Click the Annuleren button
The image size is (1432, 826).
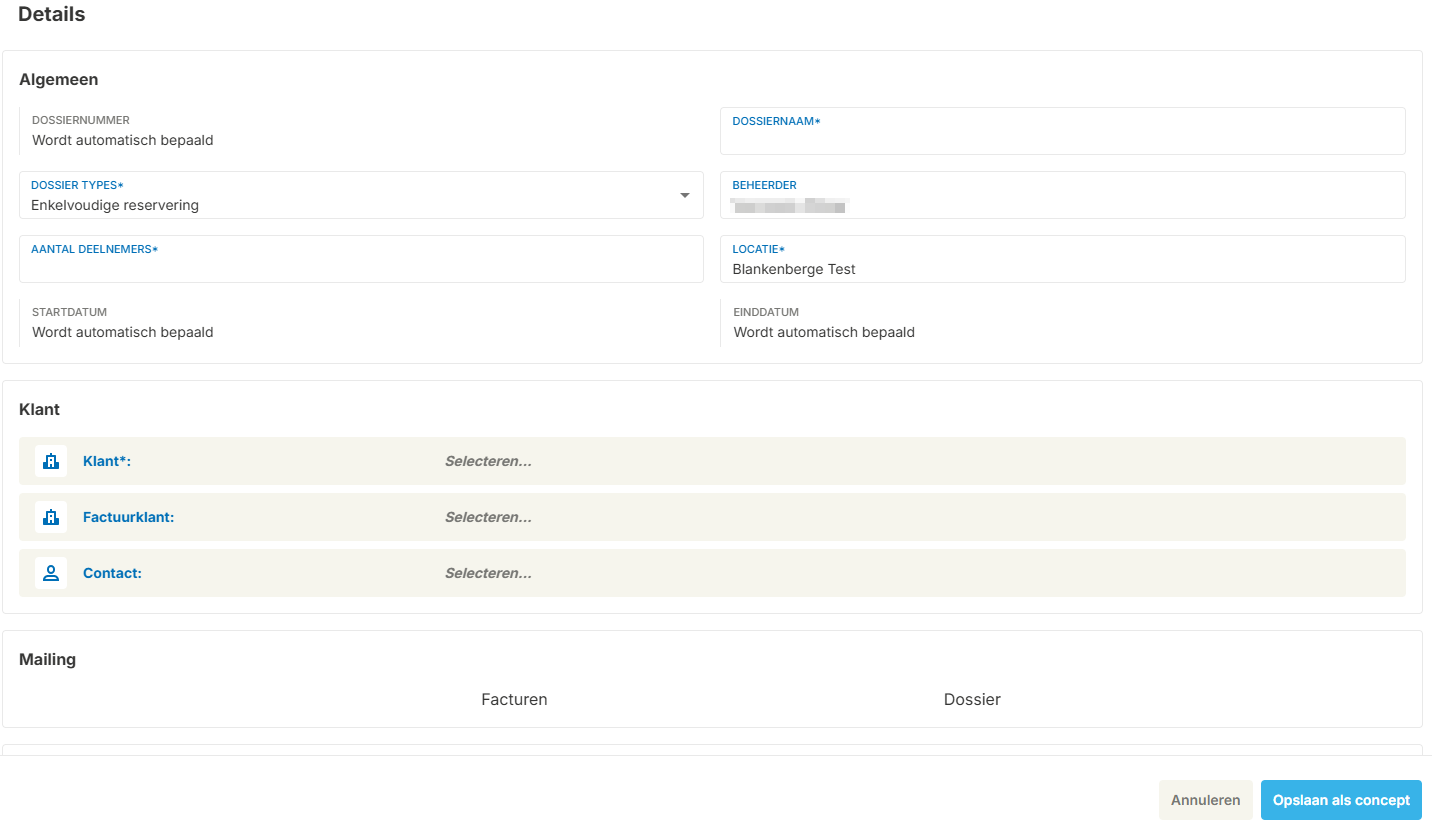coord(1206,800)
